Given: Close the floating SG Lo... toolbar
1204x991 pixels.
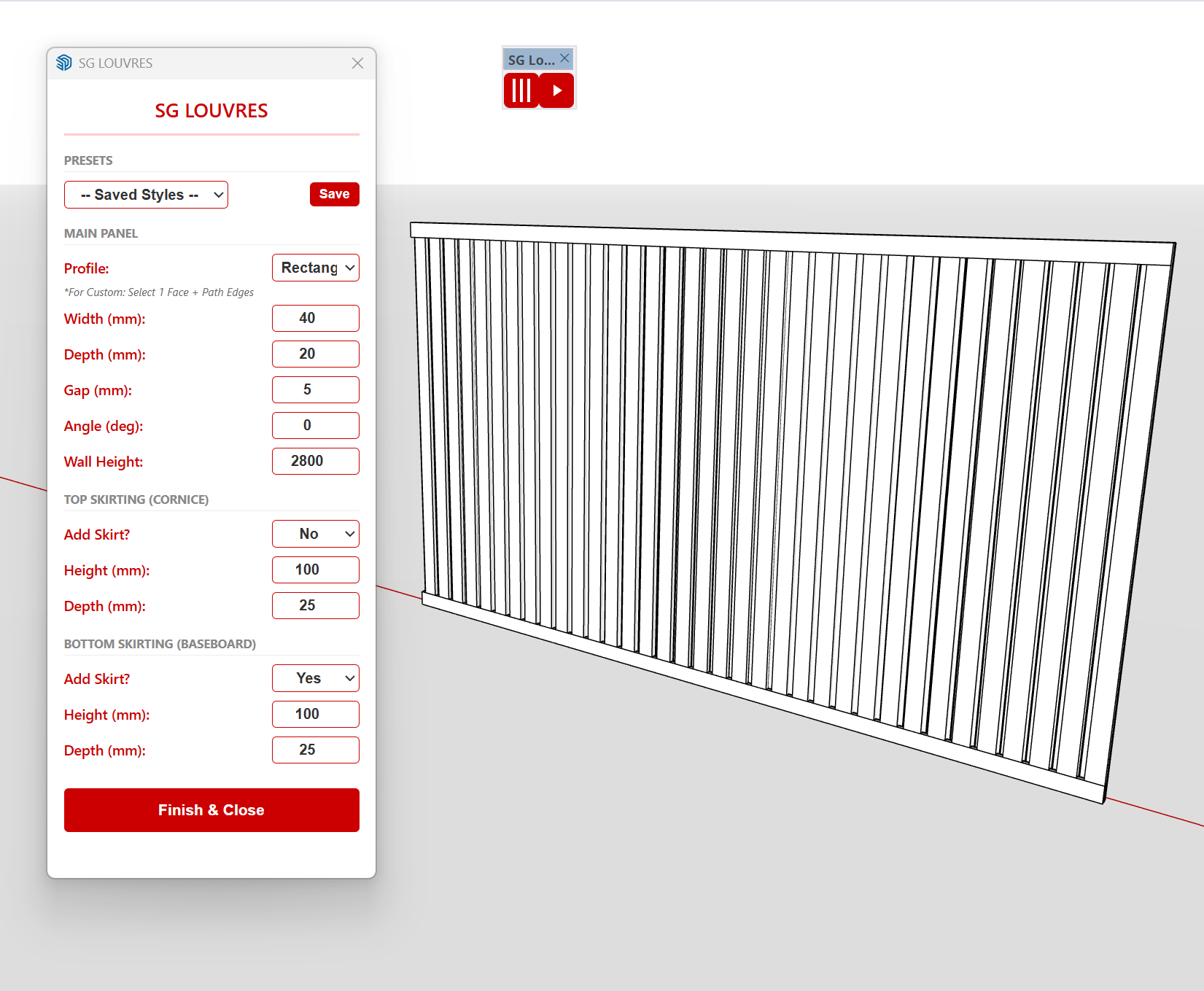Looking at the screenshot, I should pos(564,58).
